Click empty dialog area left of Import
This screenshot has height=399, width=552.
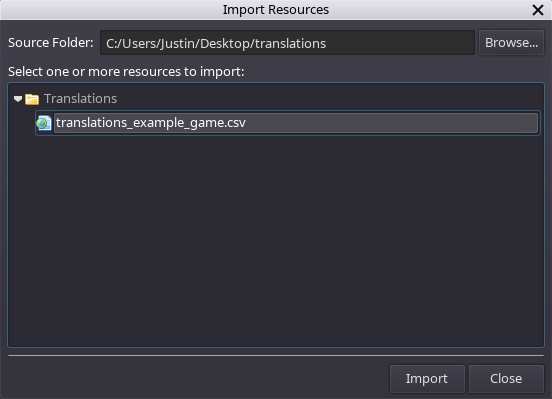coord(197,379)
